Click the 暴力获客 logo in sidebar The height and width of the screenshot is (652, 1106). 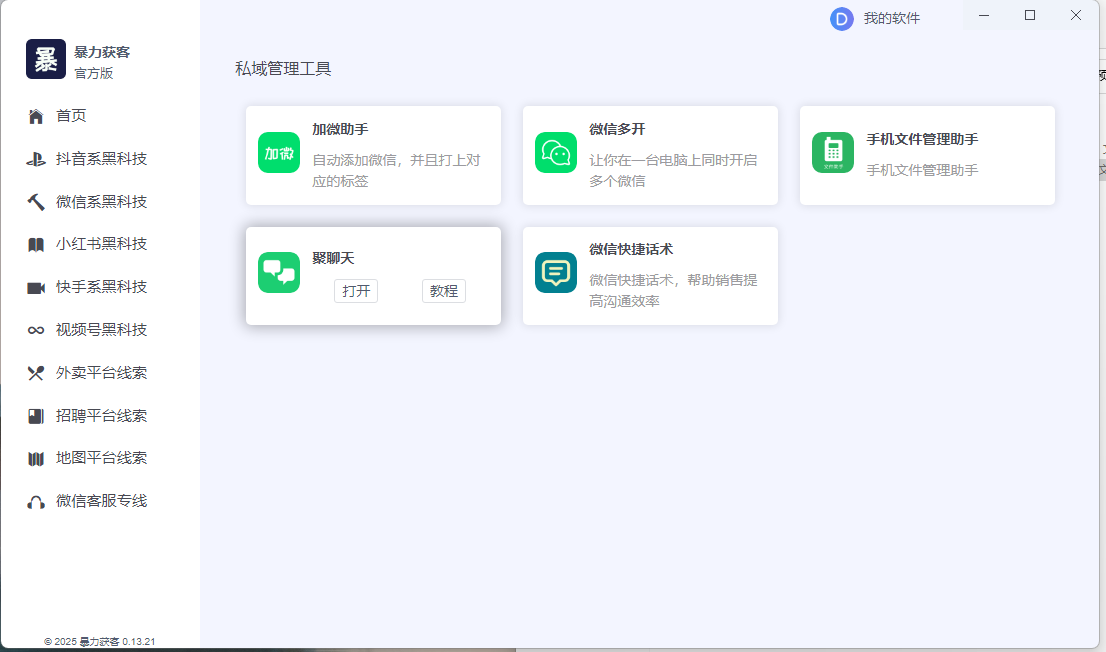[46, 60]
